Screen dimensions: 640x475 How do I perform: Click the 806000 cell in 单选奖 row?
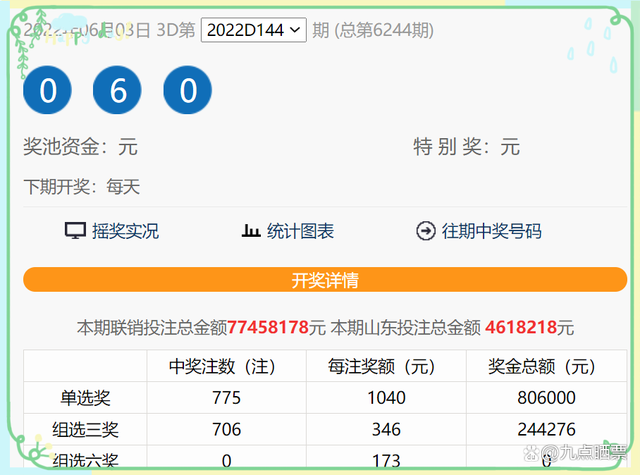point(547,397)
